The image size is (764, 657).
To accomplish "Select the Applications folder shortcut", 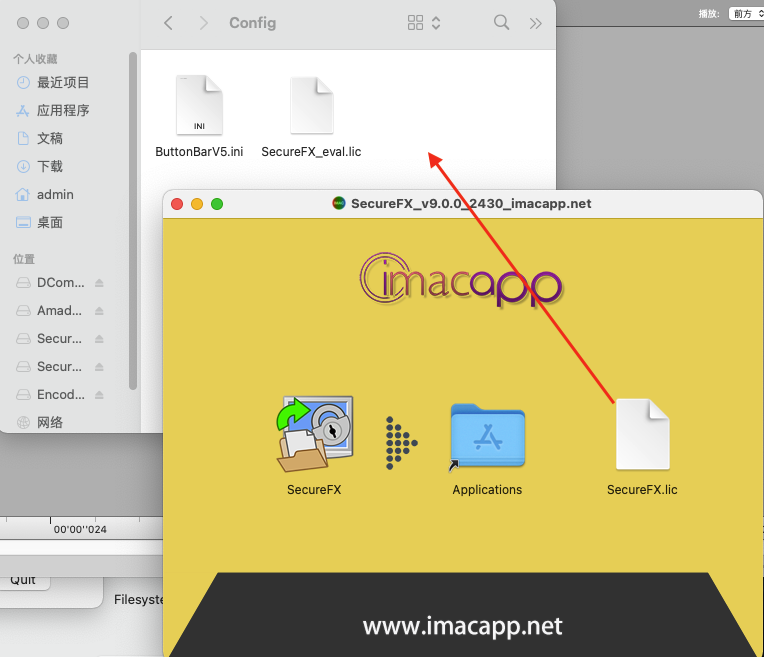I will [487, 436].
